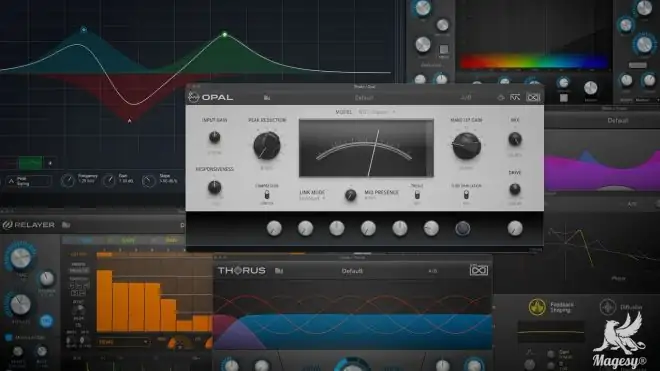Viewport: 660px width, 371px height.
Task: Click the Responsiveness knob in Opal
Action: [x=214, y=187]
